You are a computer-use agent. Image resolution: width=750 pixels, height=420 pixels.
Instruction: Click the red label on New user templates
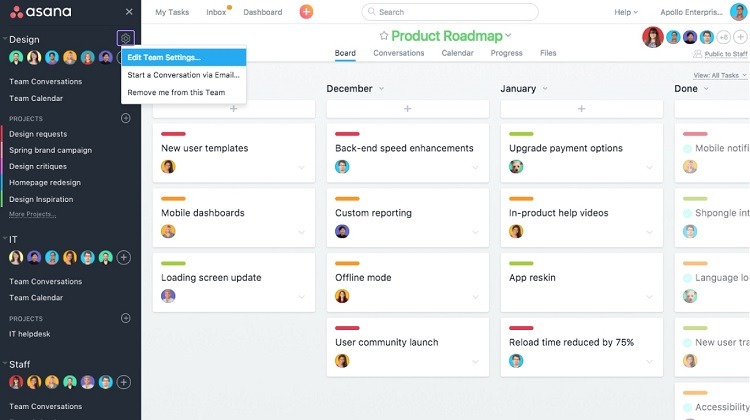[173, 134]
